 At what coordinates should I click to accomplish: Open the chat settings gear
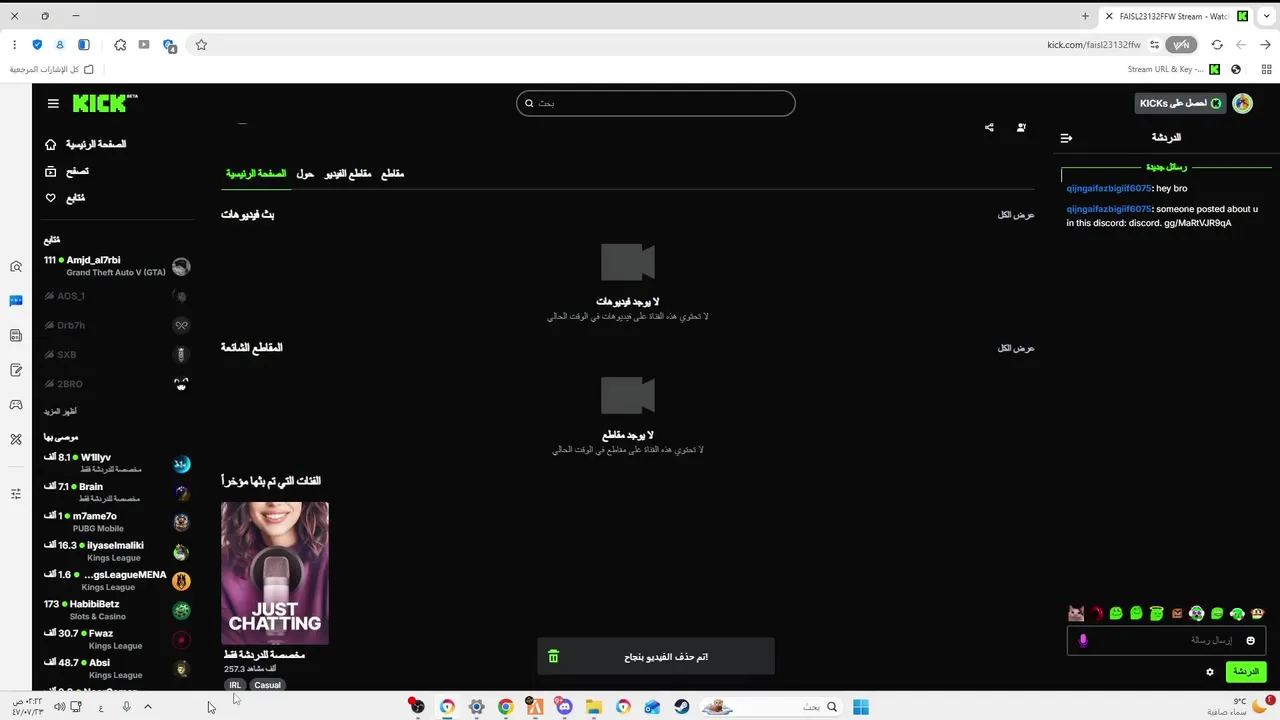click(1210, 672)
